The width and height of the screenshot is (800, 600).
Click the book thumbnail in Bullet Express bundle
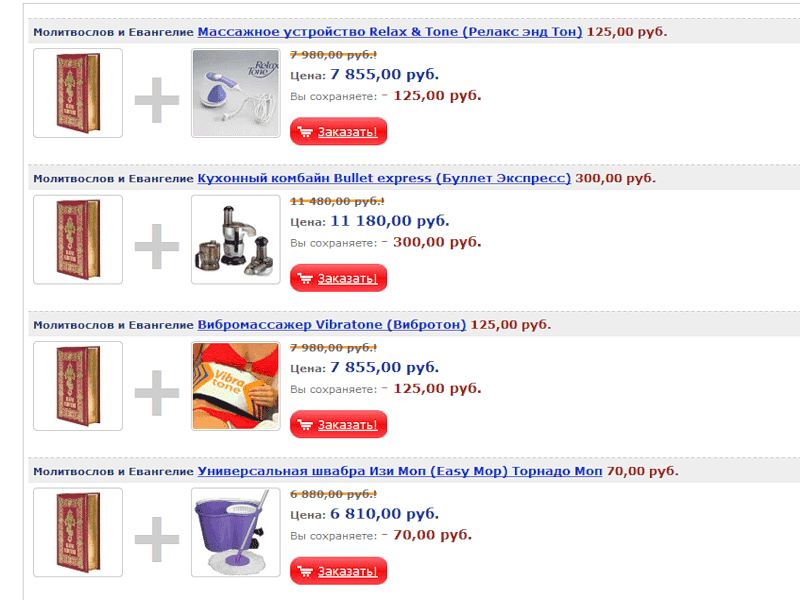click(x=78, y=239)
